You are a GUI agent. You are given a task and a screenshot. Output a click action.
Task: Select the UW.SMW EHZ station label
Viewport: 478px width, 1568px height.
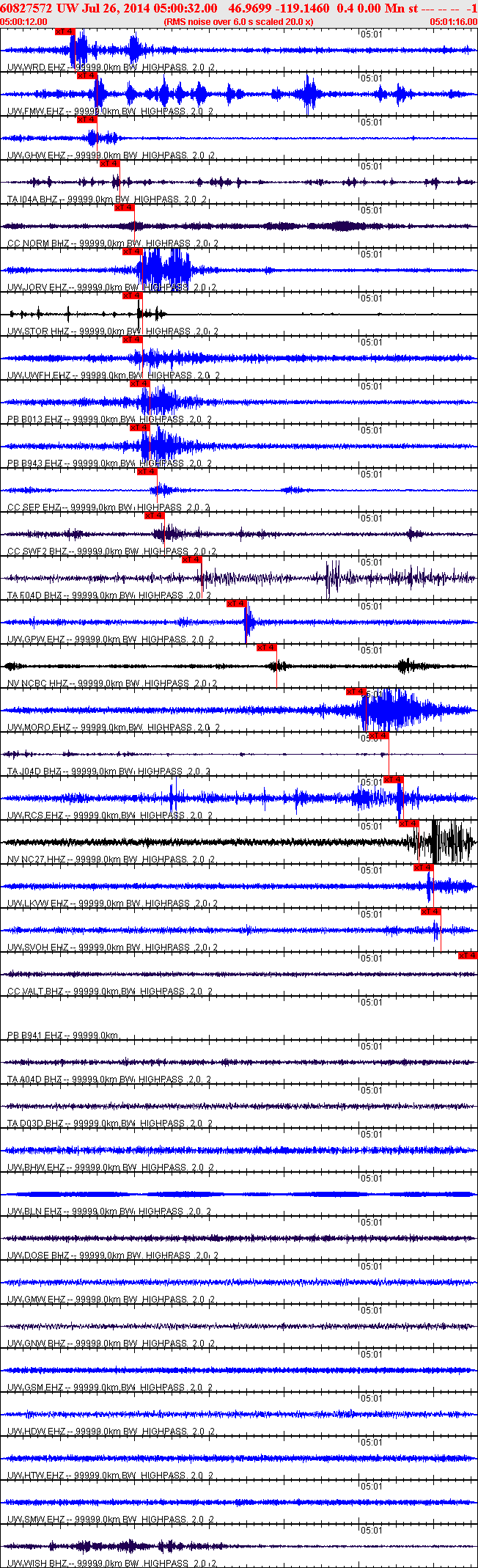point(111,1519)
